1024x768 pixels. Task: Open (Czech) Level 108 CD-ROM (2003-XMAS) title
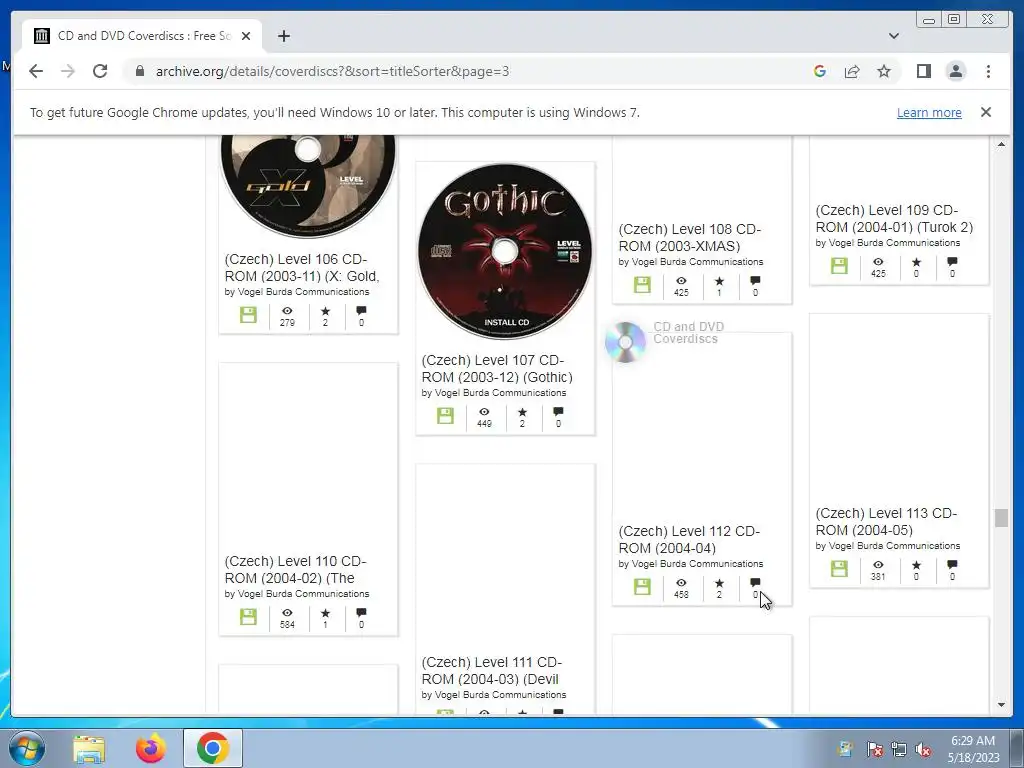point(690,238)
